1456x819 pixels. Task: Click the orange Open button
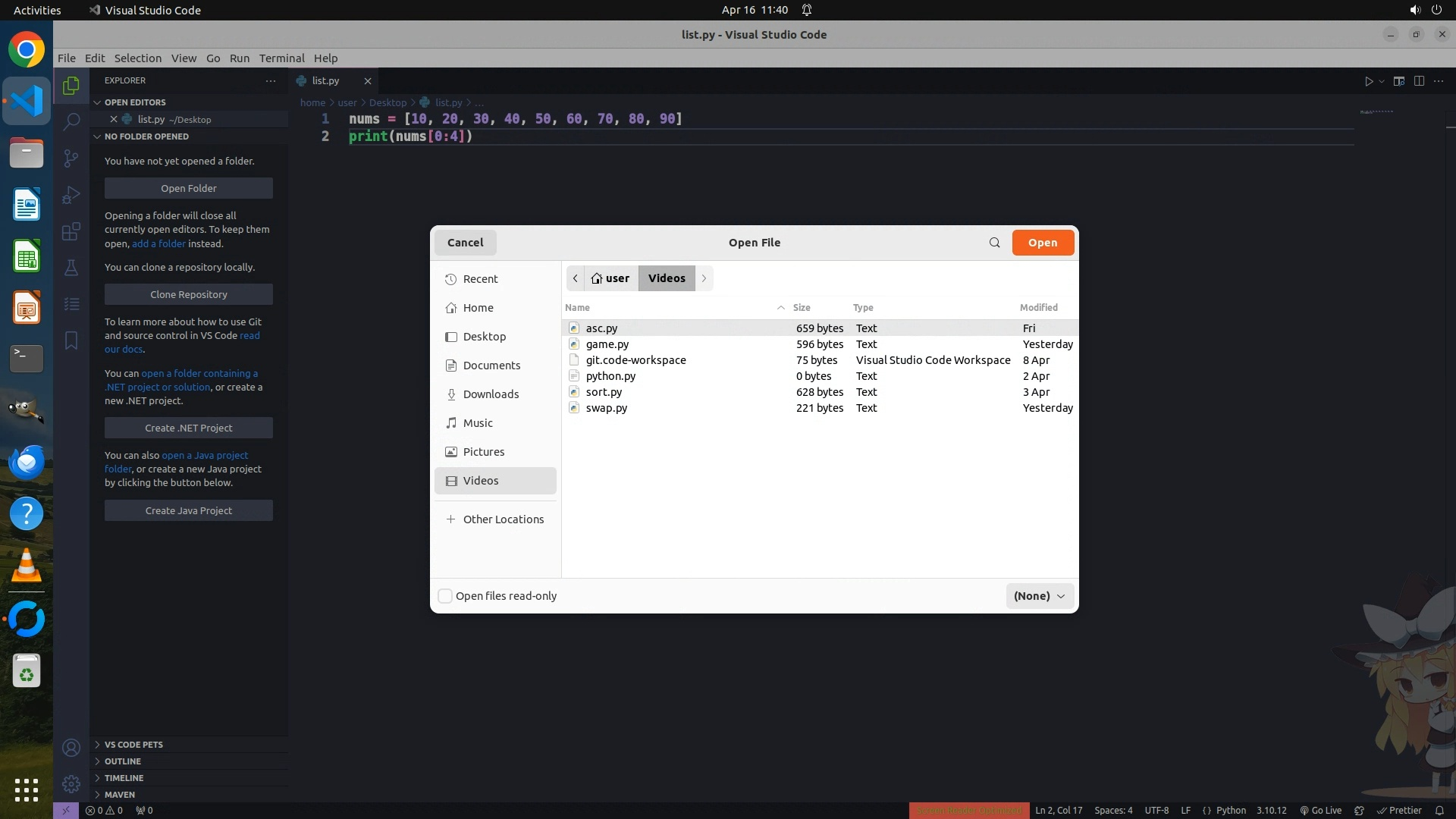[1042, 243]
